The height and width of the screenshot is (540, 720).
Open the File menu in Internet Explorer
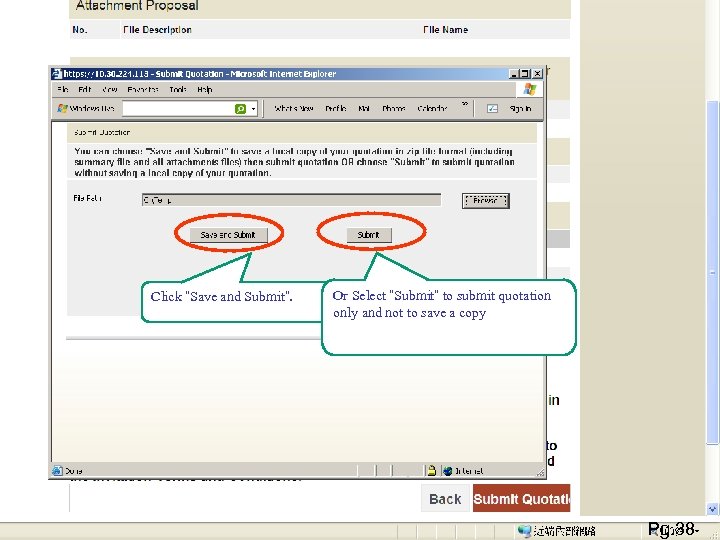click(63, 90)
